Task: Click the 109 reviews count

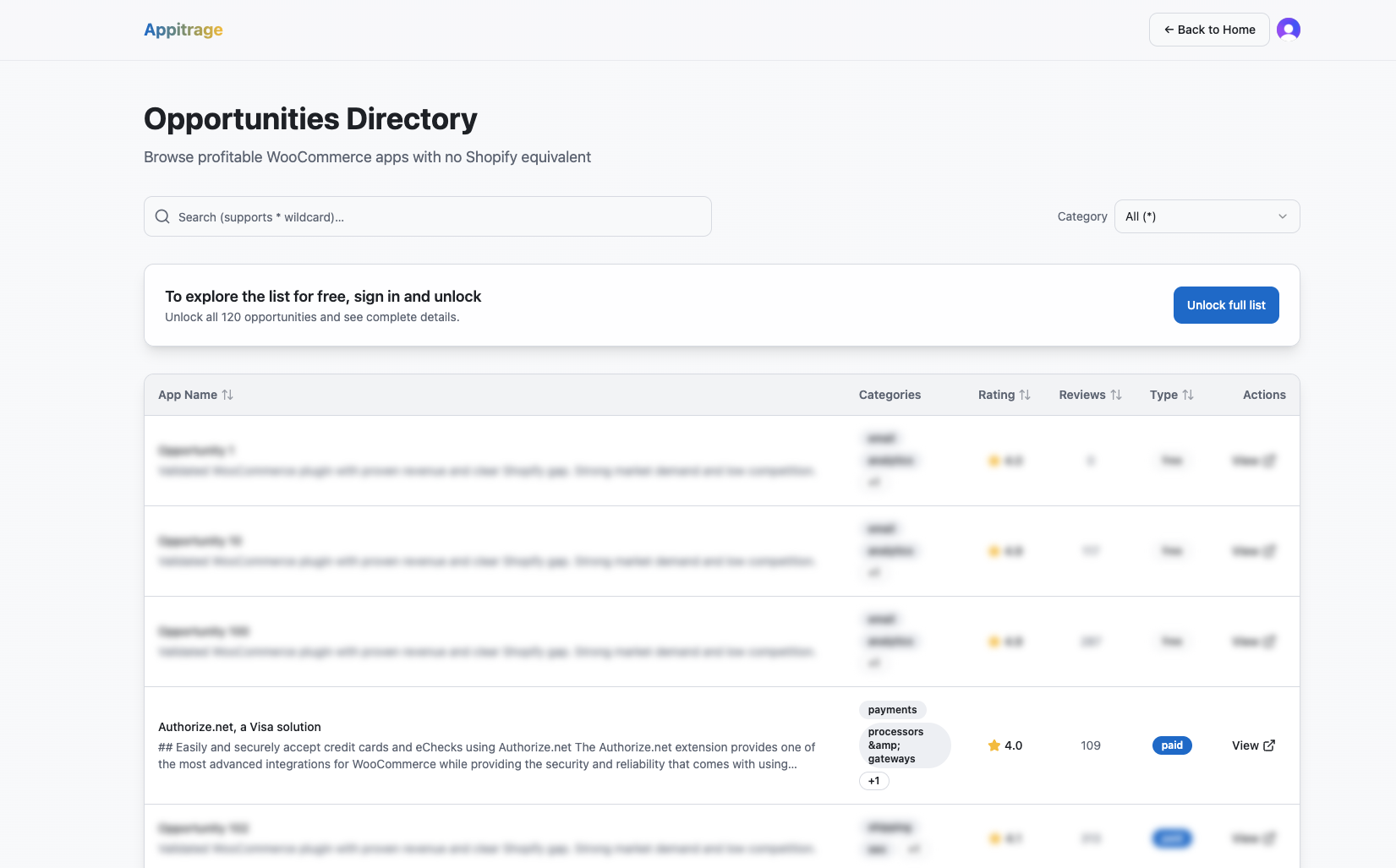Action: pos(1091,745)
